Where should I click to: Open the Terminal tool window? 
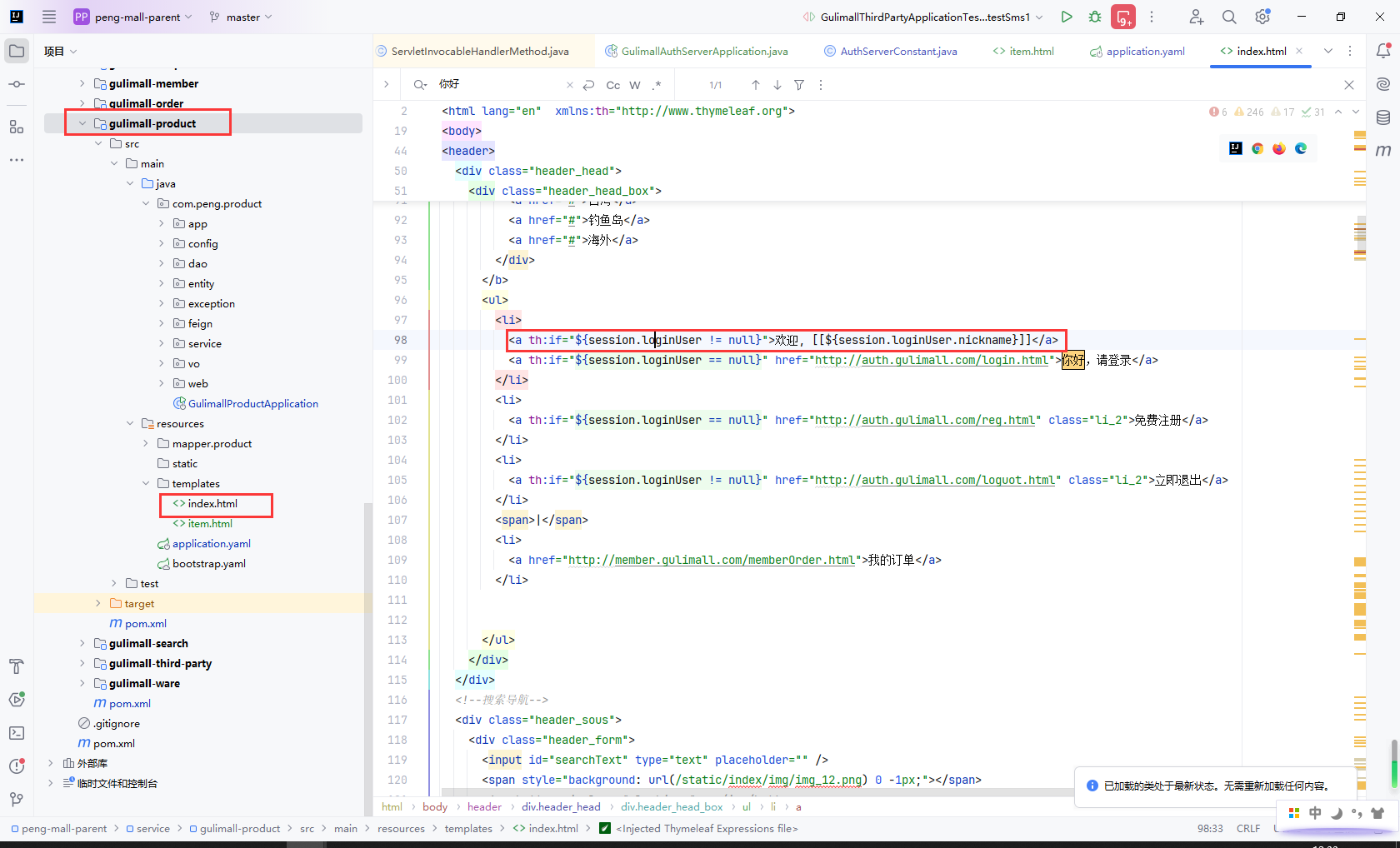[17, 733]
